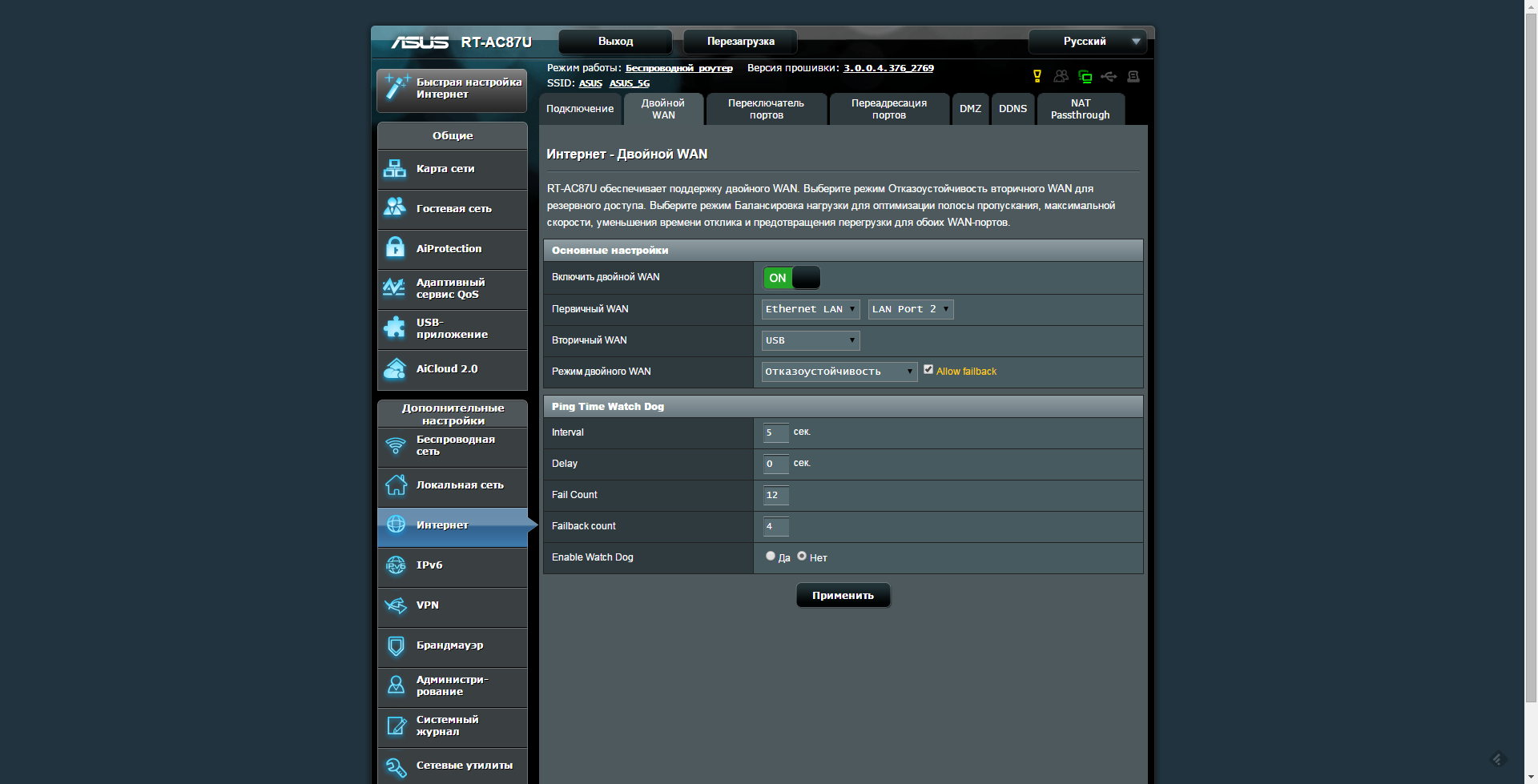Click the Fail Count input field
The image size is (1538, 784).
[x=775, y=495]
